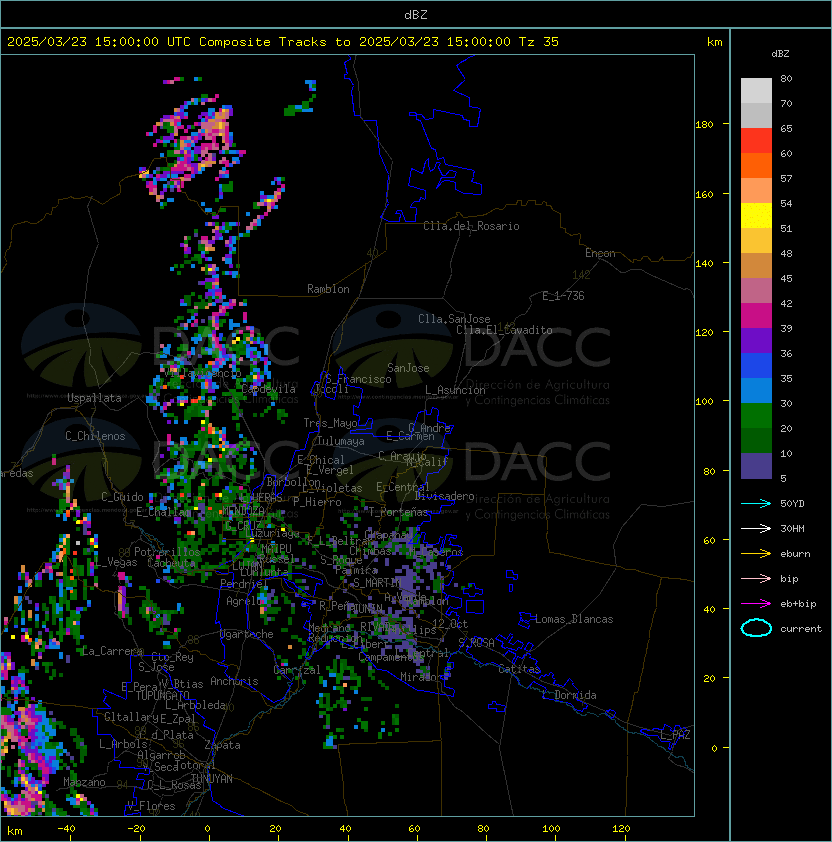
Task: Click the 'Tz 35' value in header
Action: [x=539, y=42]
